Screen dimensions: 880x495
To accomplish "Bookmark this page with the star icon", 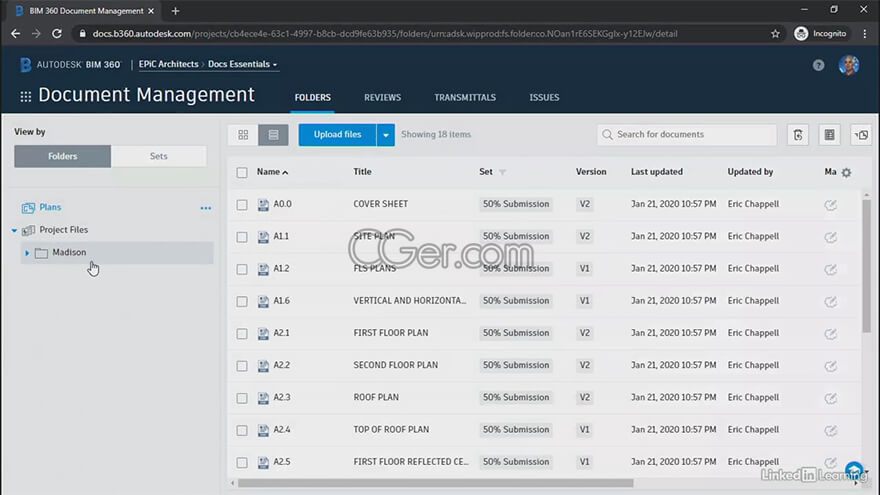I will click(x=775, y=34).
